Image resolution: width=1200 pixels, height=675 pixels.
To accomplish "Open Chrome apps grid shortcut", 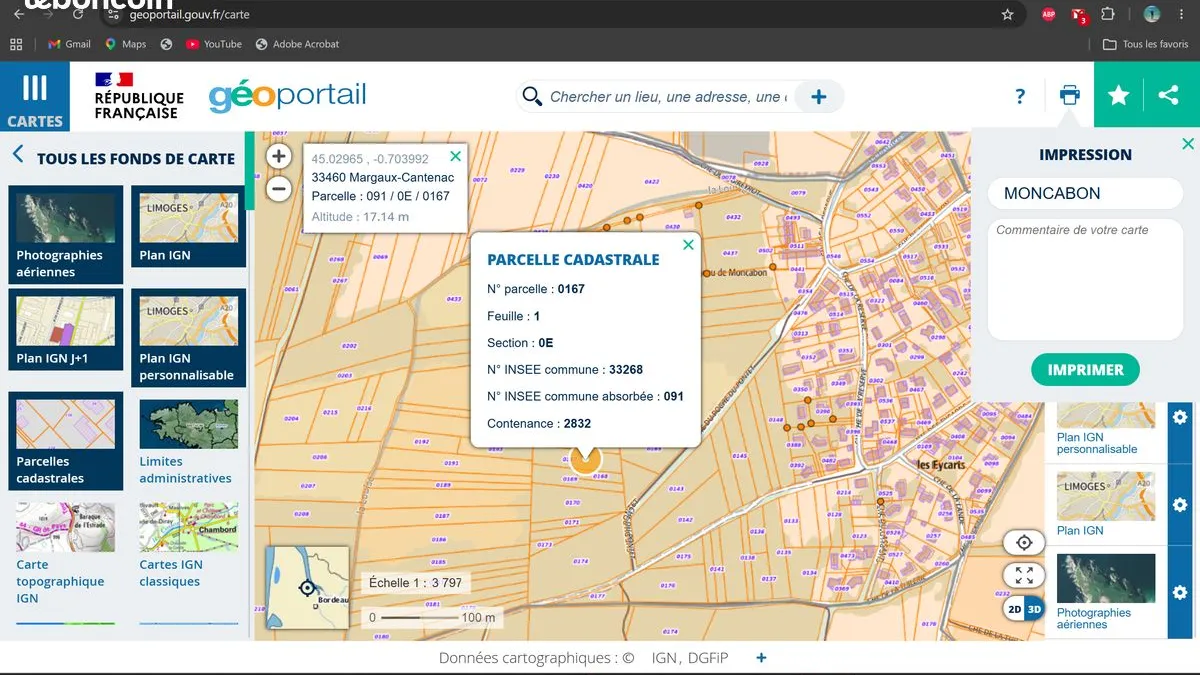I will click(x=15, y=44).
